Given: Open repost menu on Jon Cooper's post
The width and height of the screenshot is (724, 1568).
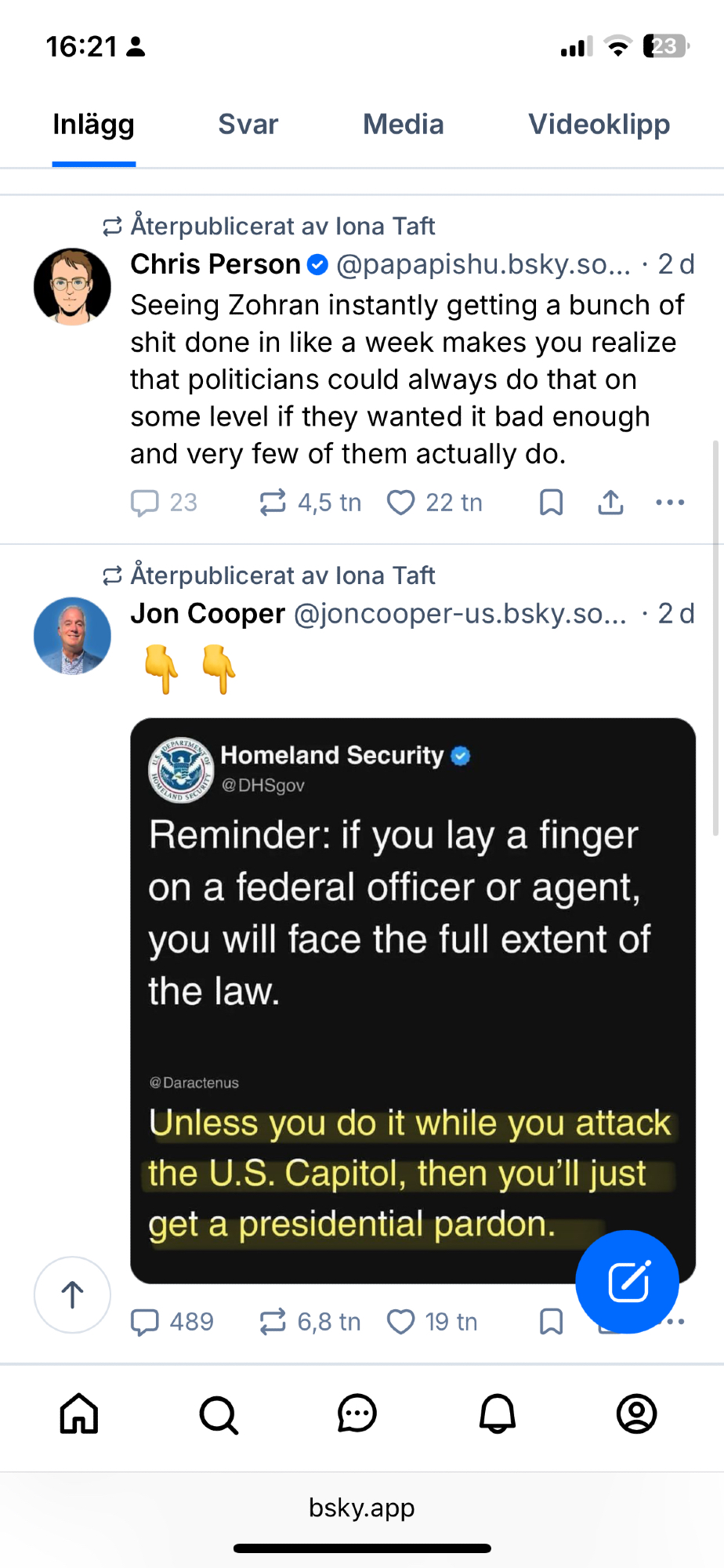Looking at the screenshot, I should pos(273,1322).
